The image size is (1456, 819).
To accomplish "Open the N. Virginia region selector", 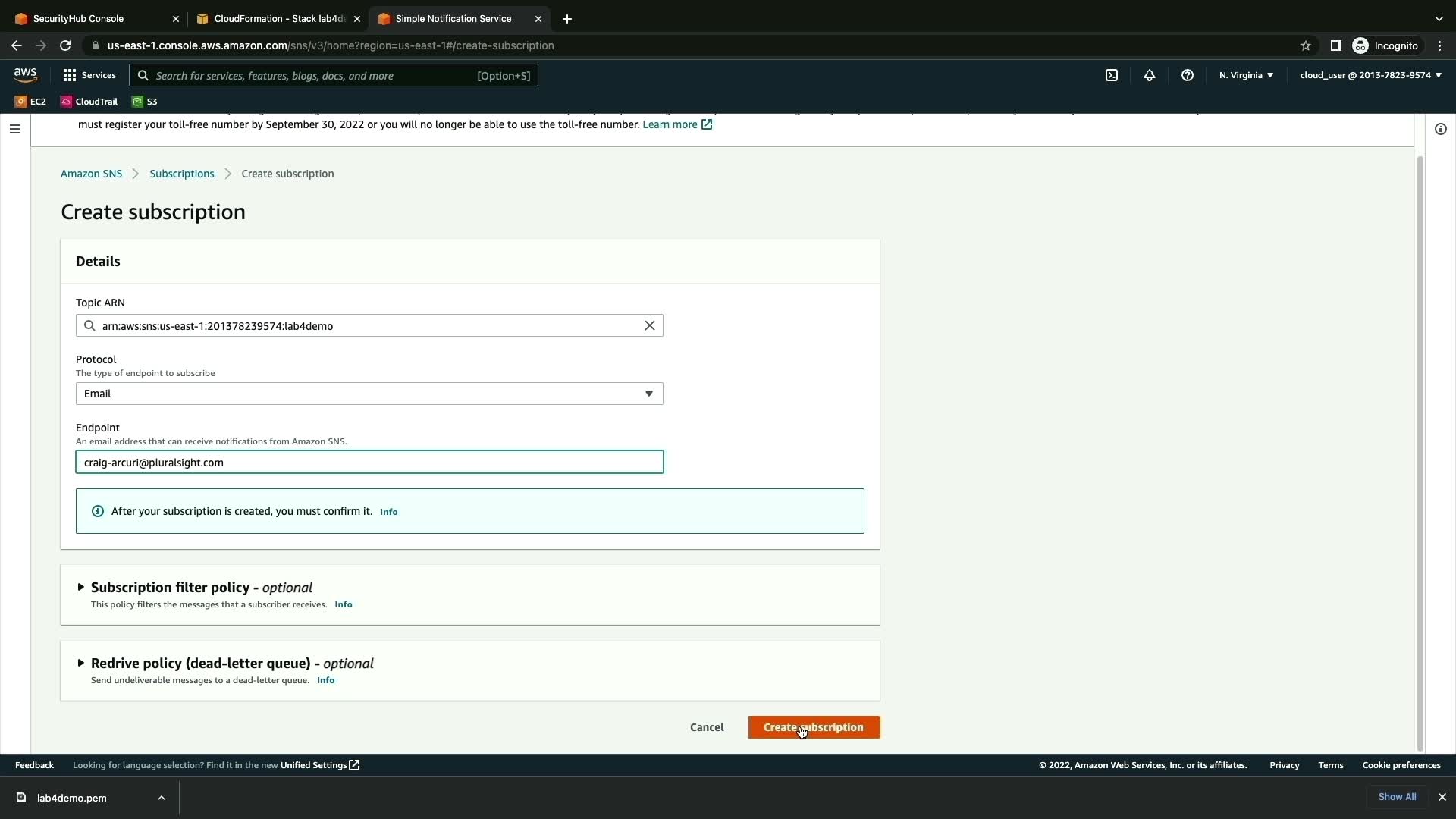I will coord(1246,75).
